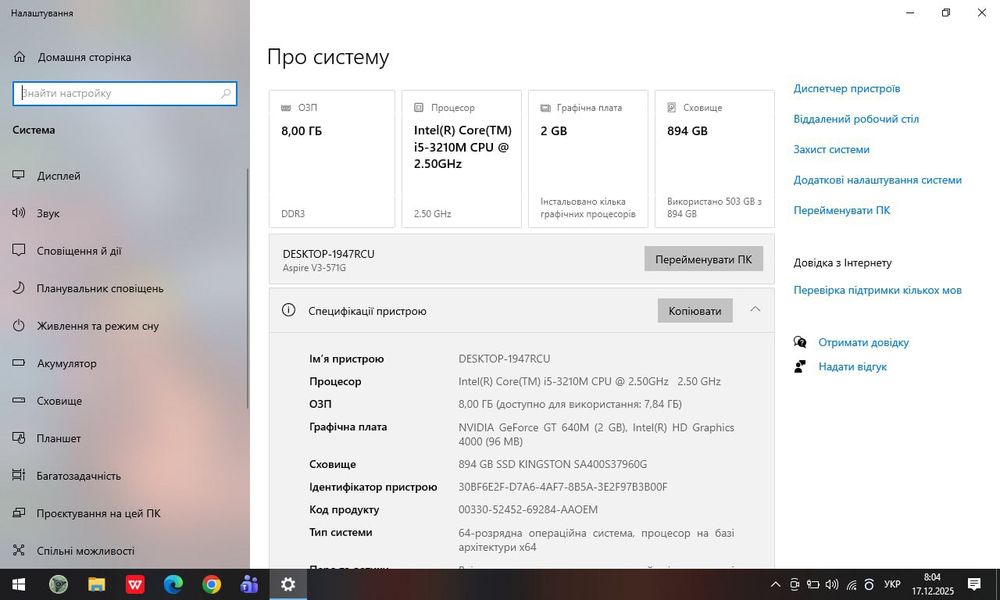
Task: Click the Надати відгук link
Action: [x=852, y=367]
